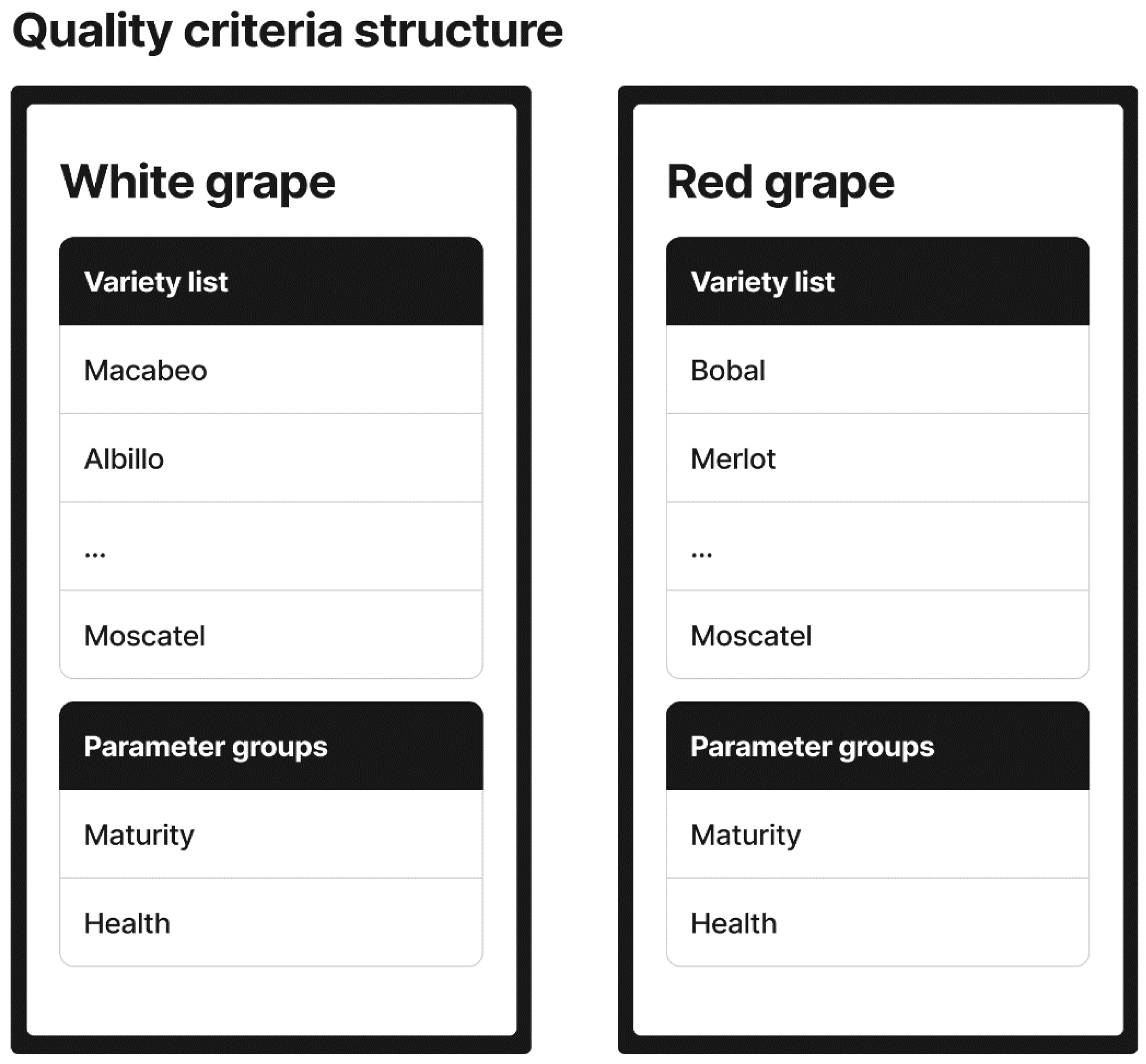Viewport: 1146px width, 1064px height.
Task: Open Maturity group in Red grape panel
Action: (877, 835)
